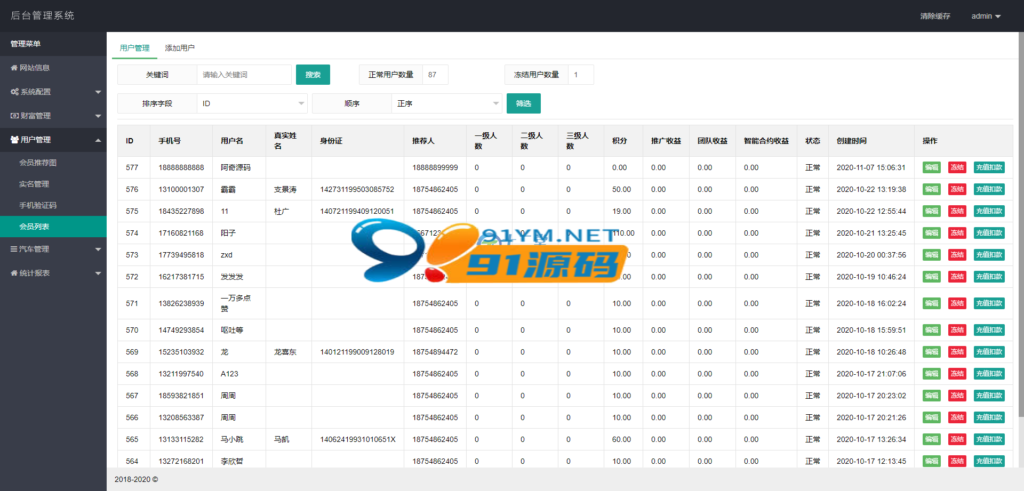Click phone number 13826238939
This screenshot has height=491, width=1024.
pos(181,304)
